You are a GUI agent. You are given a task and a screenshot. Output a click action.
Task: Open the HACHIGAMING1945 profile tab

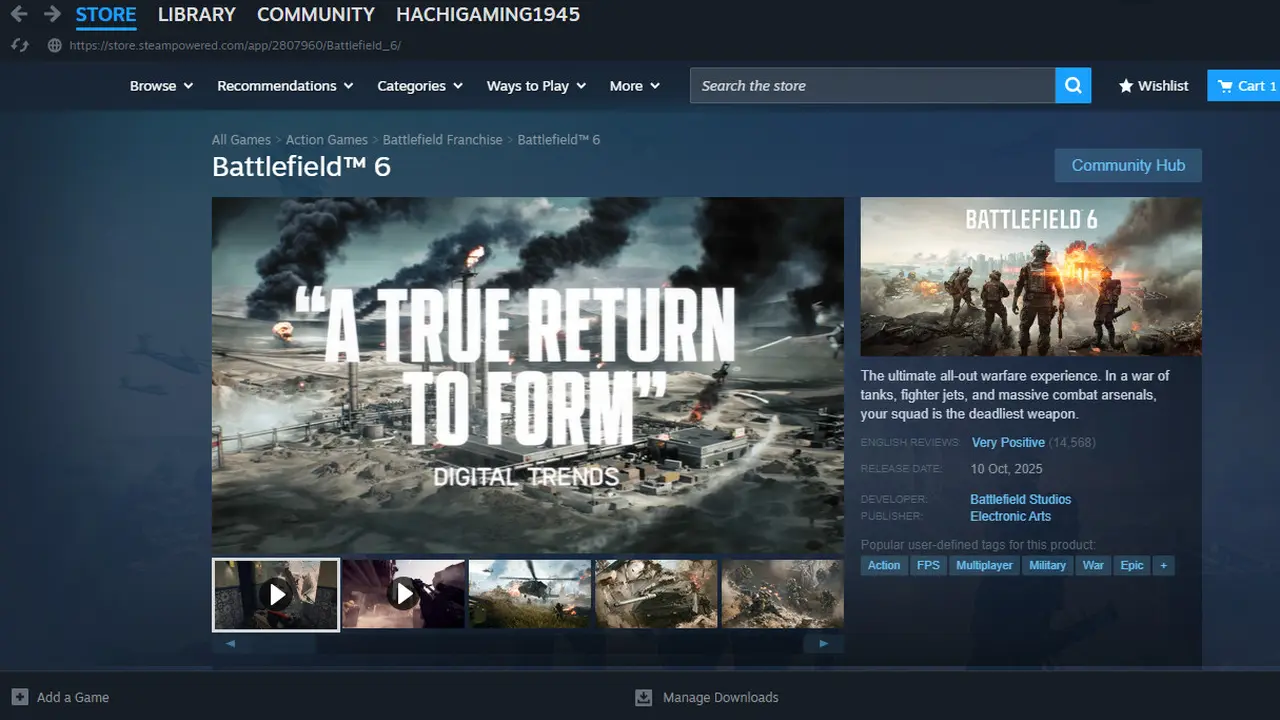point(488,15)
